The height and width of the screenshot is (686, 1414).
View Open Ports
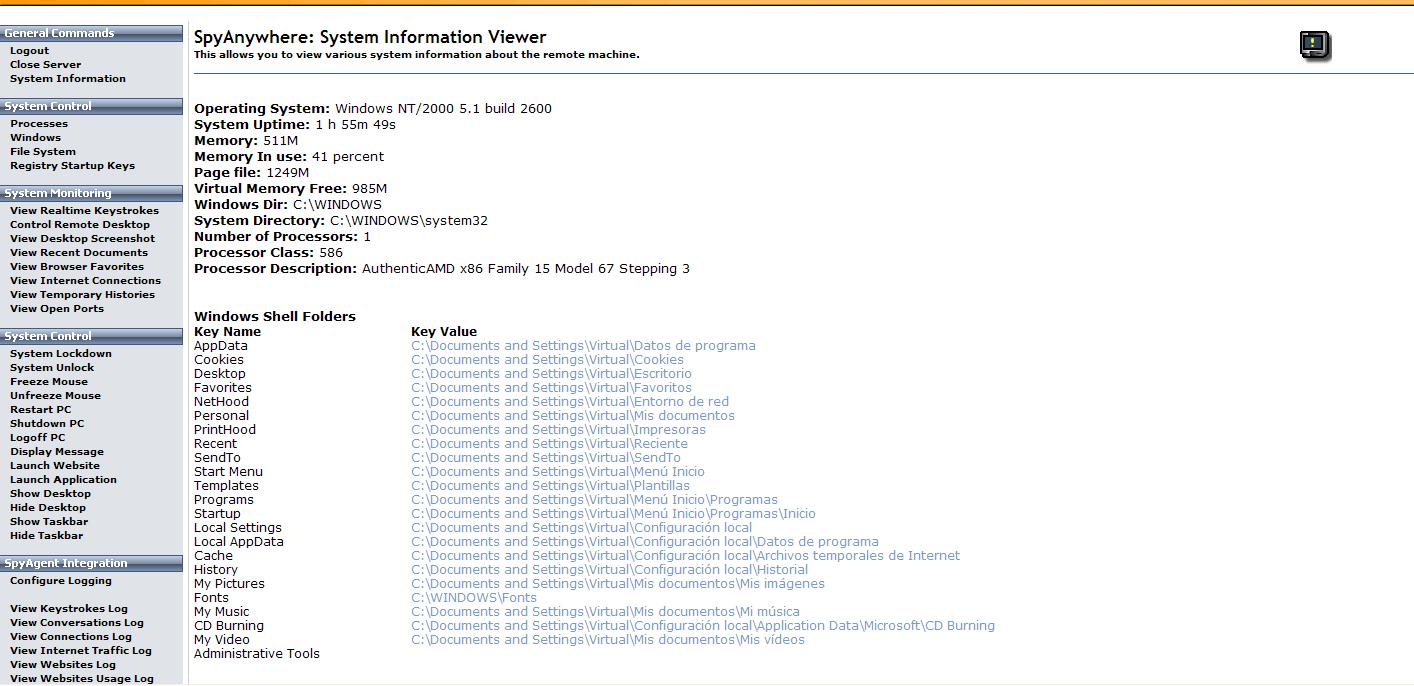point(55,309)
